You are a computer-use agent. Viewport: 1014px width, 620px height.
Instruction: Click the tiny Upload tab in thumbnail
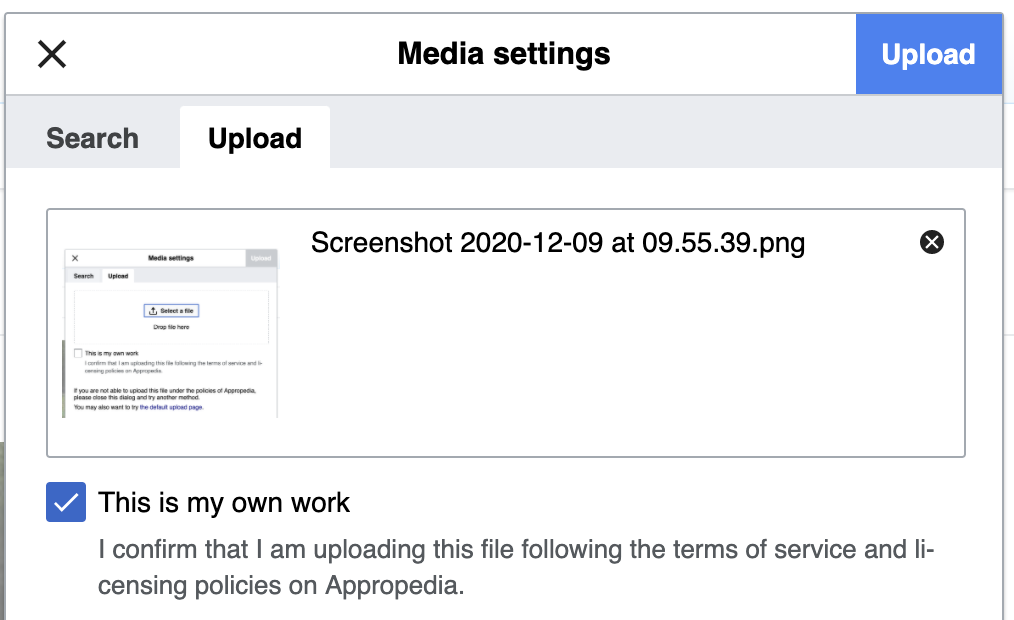[118, 276]
